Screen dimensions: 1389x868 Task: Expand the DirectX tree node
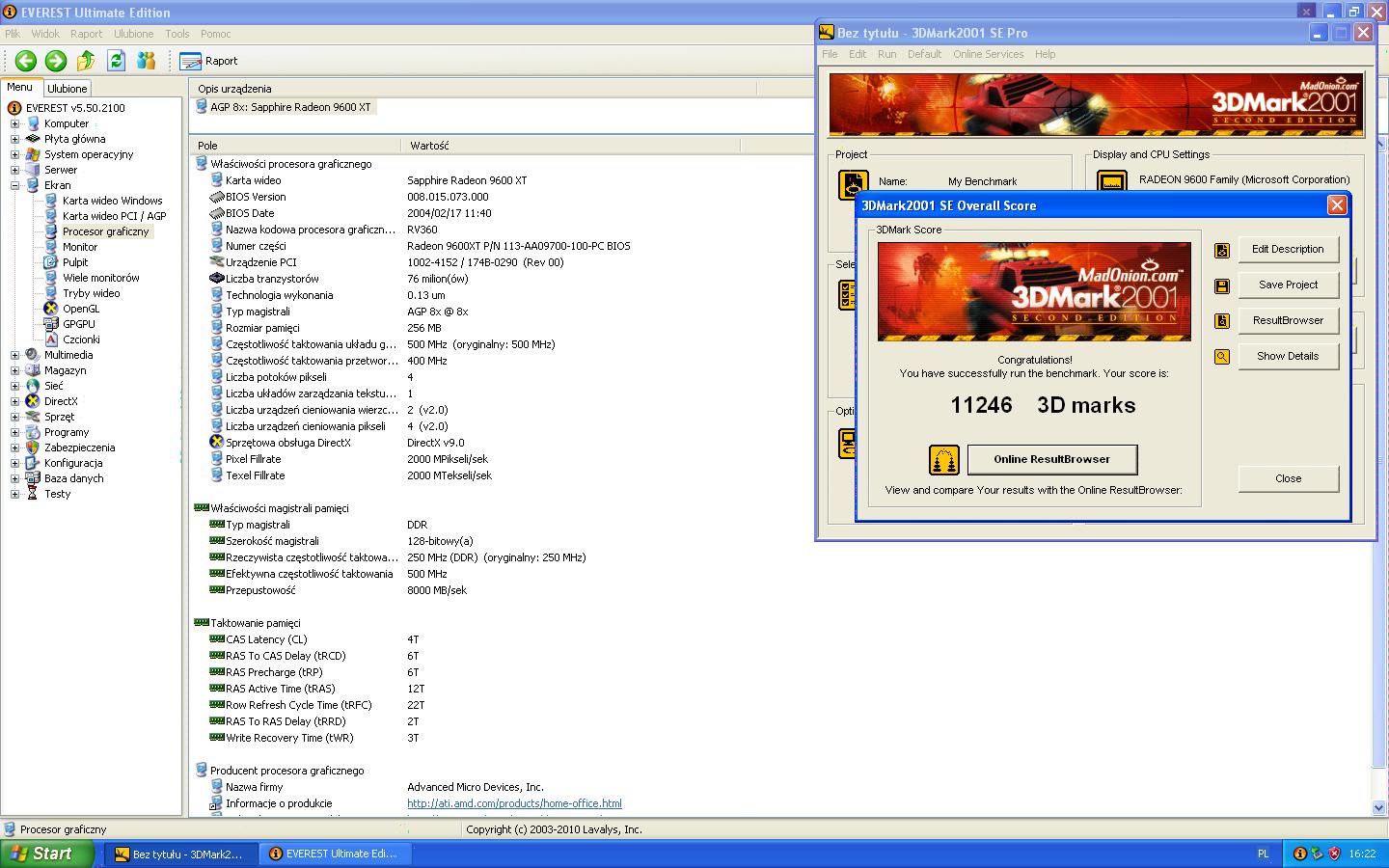(x=14, y=401)
